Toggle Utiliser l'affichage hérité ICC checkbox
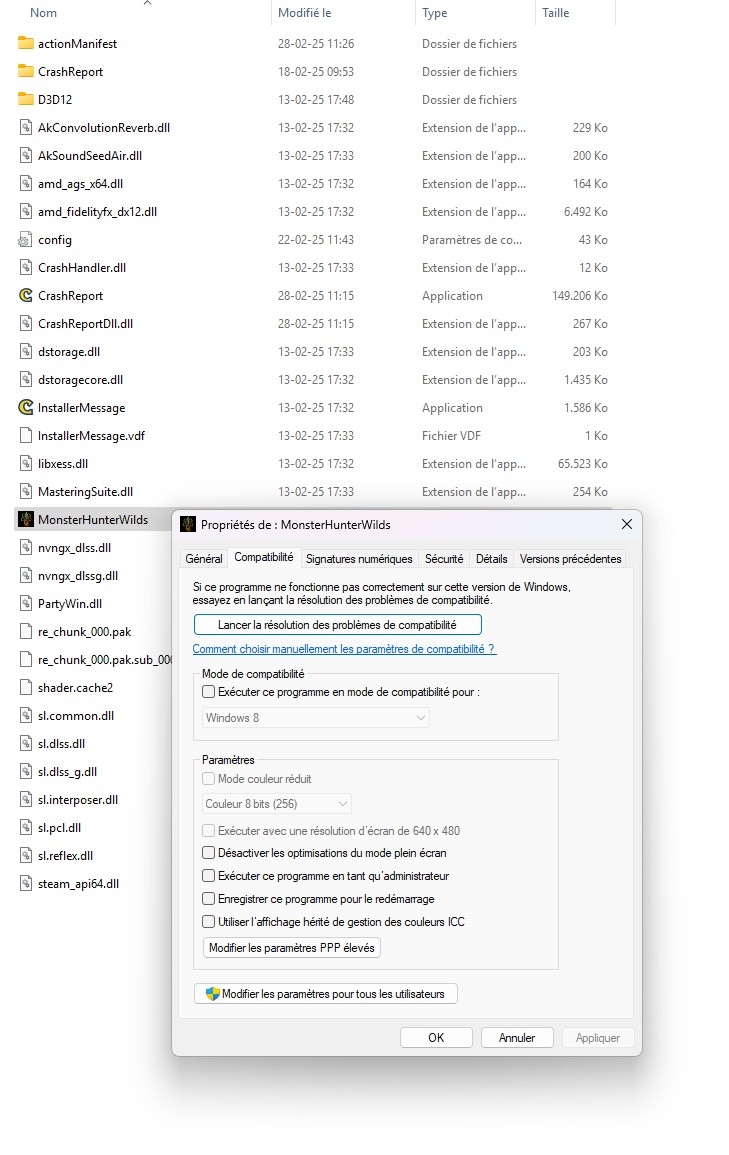The image size is (729, 1155). (x=209, y=922)
